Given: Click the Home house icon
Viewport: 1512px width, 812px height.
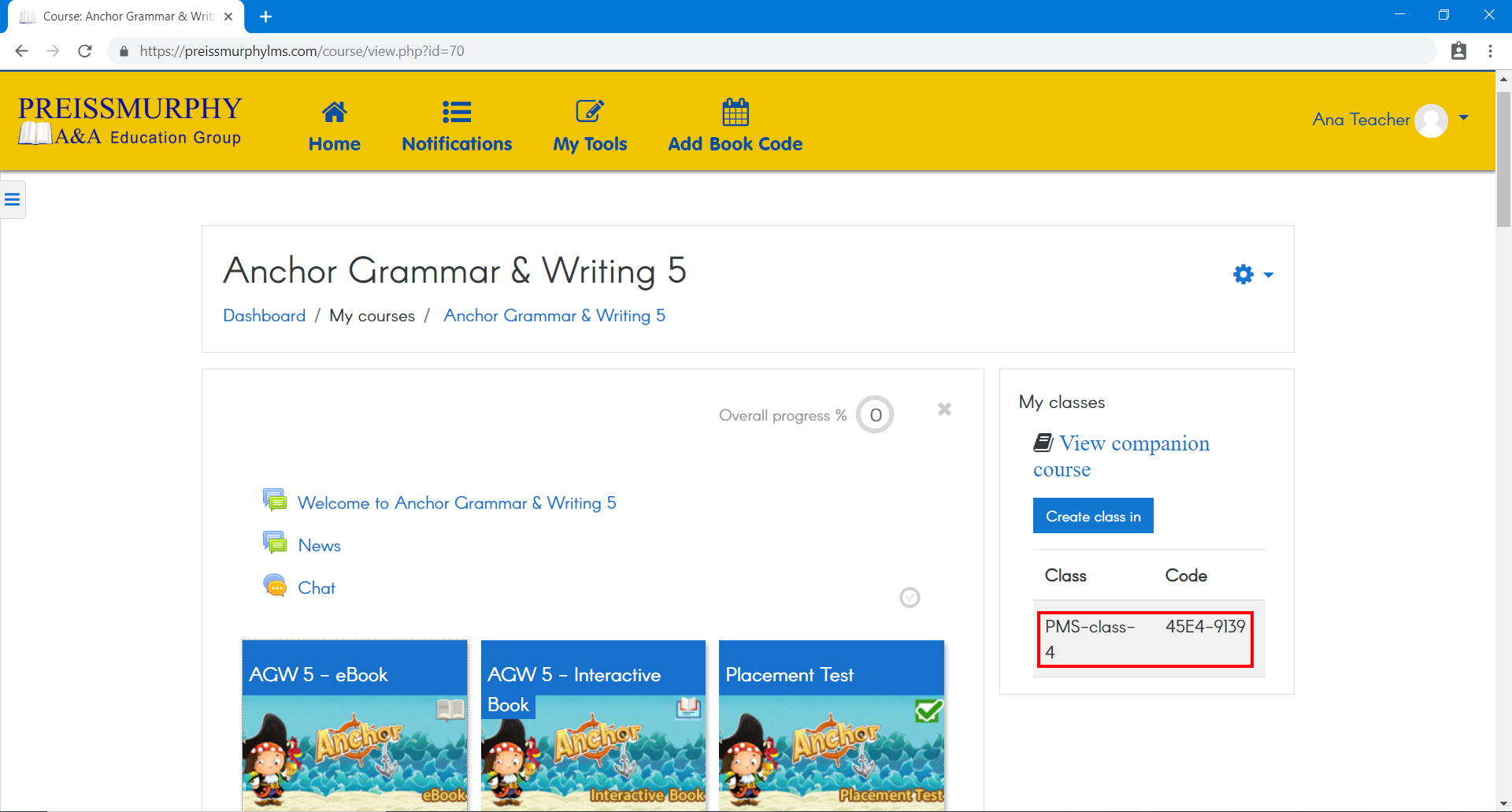Looking at the screenshot, I should pyautogui.click(x=334, y=113).
